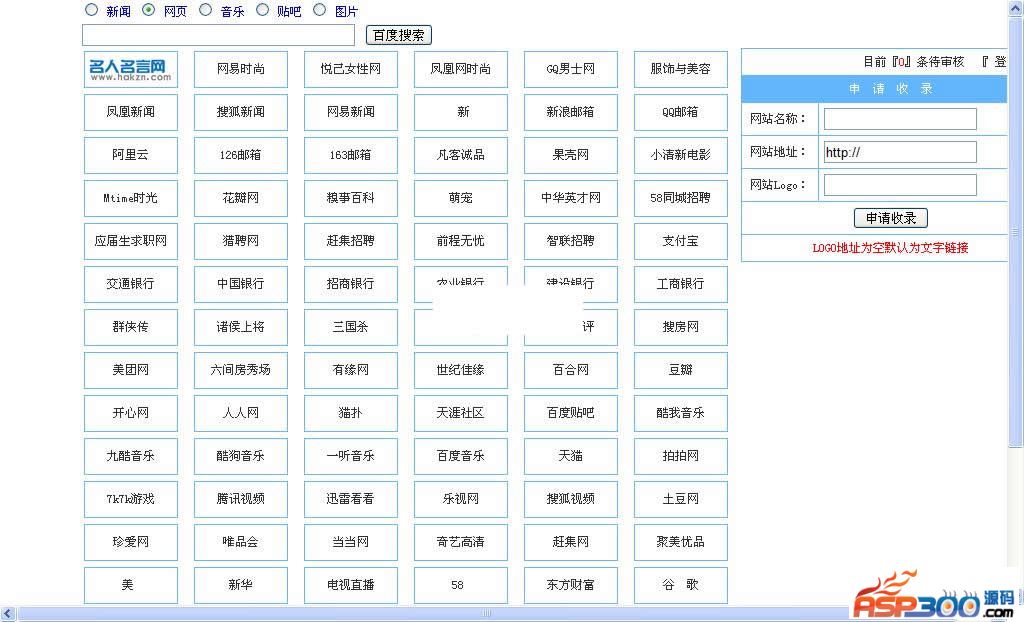Open the 凡客诚品 link
This screenshot has width=1024, height=622.
(460, 156)
